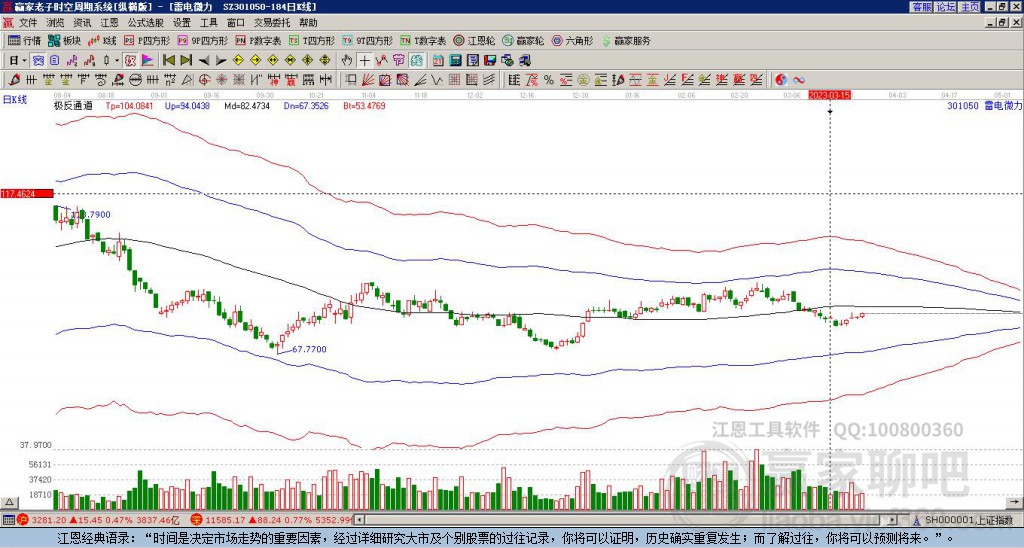Click the black right arrow icon

pyautogui.click(x=221, y=61)
